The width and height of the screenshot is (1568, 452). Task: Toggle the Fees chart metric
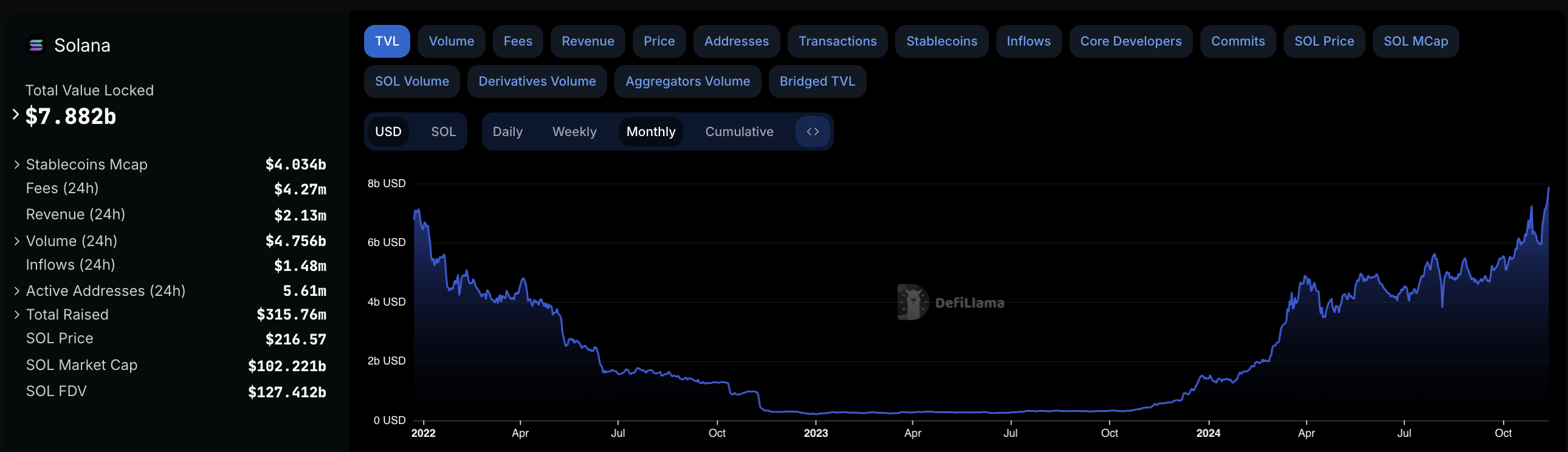coord(517,41)
